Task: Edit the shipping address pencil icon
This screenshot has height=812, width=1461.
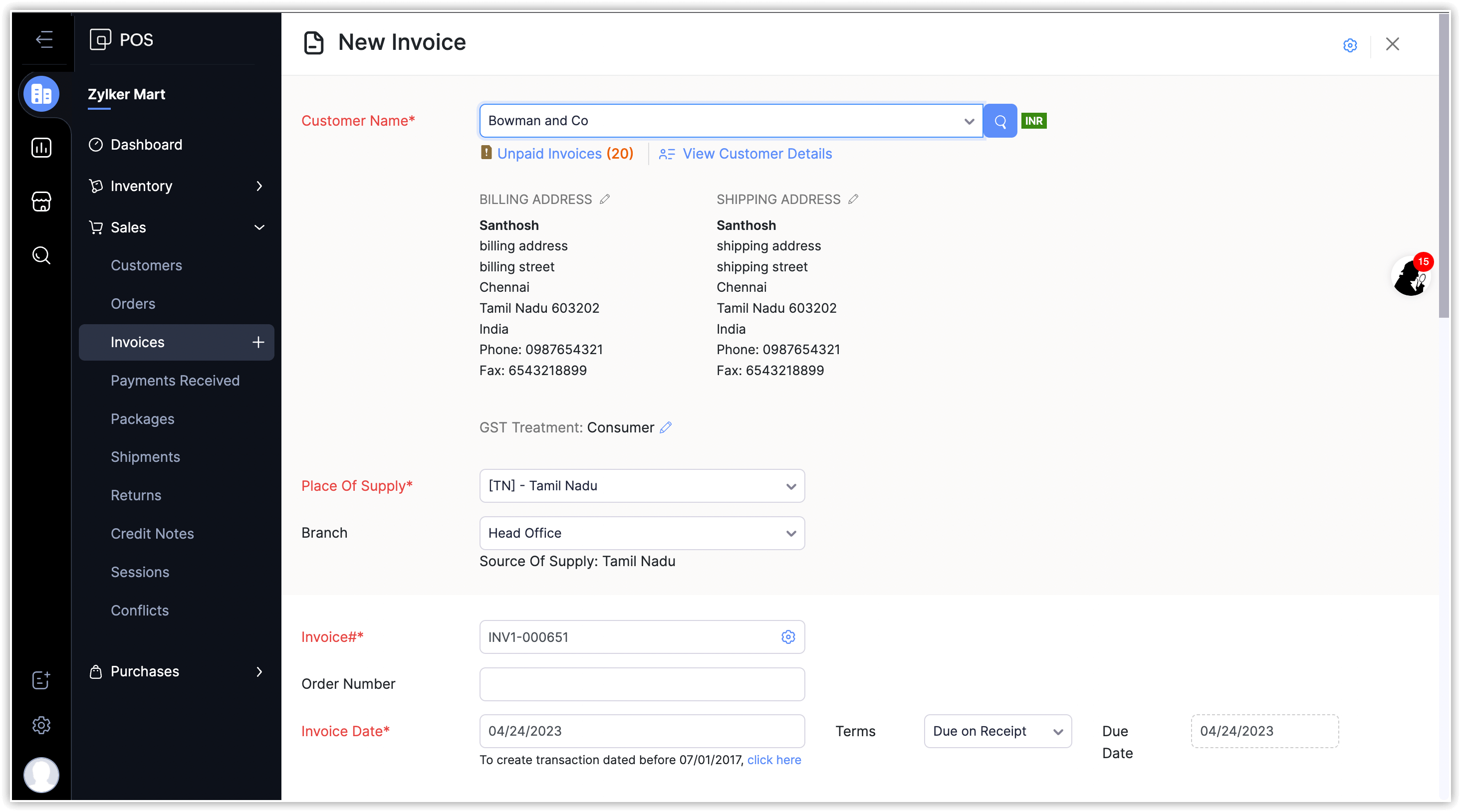Action: coord(853,199)
